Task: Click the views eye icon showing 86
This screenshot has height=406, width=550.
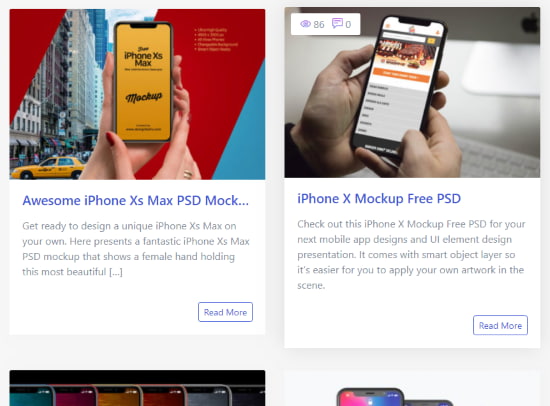Action: tap(306, 24)
